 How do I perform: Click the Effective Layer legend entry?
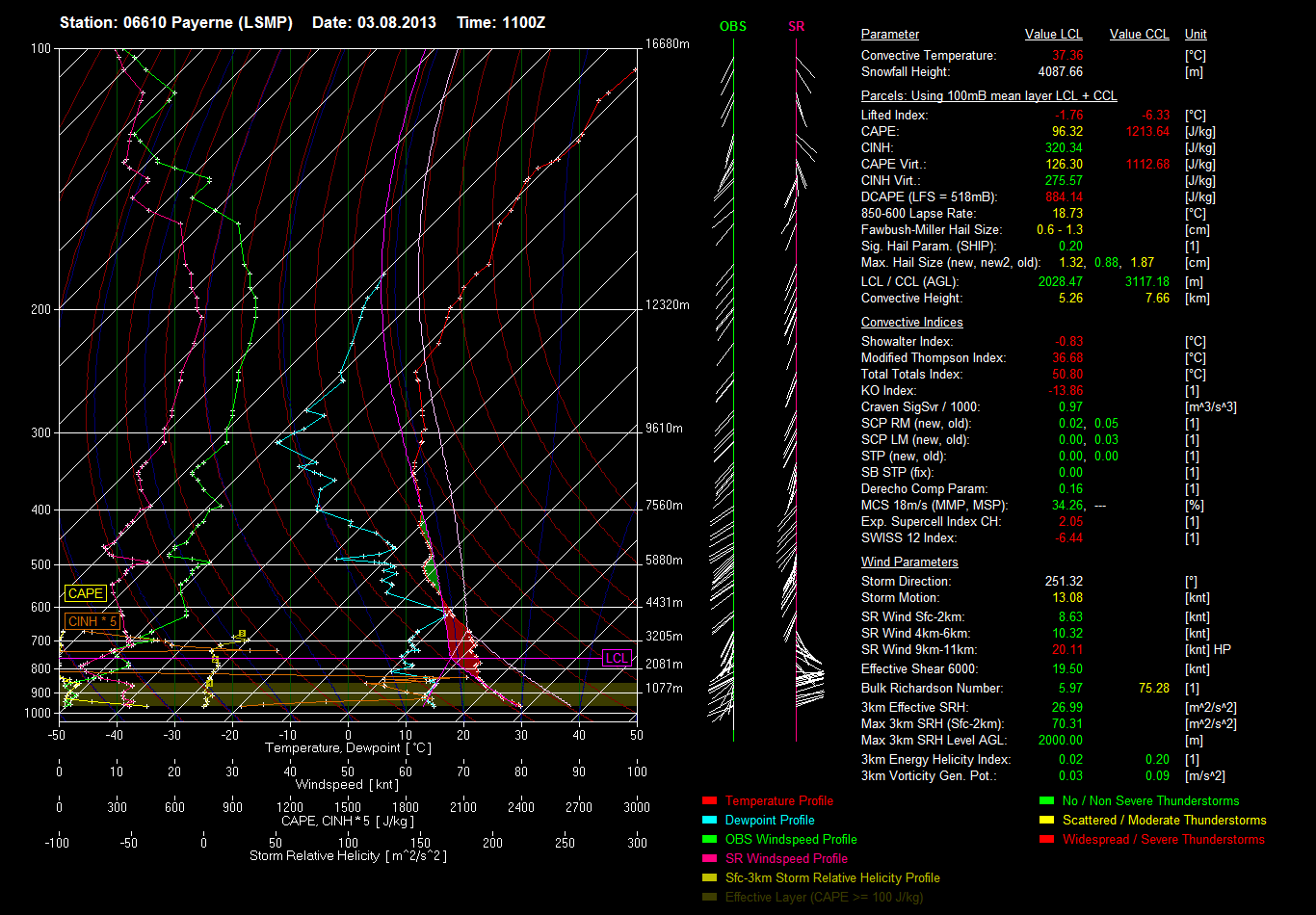824,897
